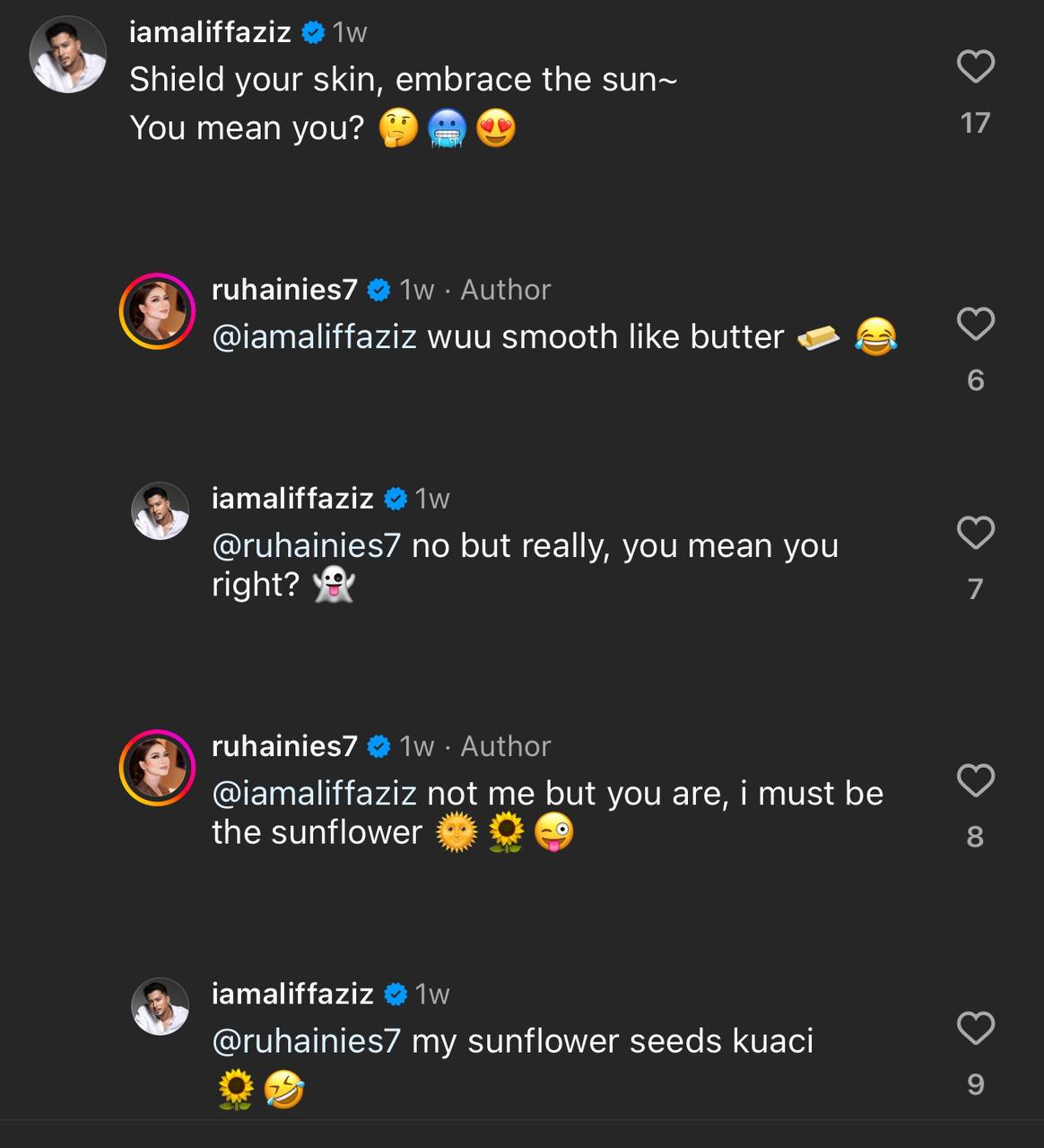The height and width of the screenshot is (1148, 1044).
Task: Click @ruhainies7 mention in kuaci reply
Action: point(306,1041)
